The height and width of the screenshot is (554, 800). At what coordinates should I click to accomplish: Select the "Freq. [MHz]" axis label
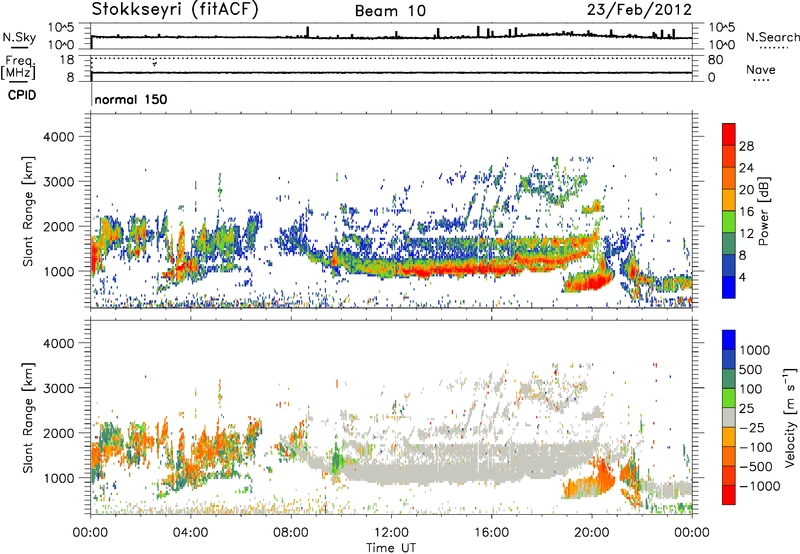(18, 67)
